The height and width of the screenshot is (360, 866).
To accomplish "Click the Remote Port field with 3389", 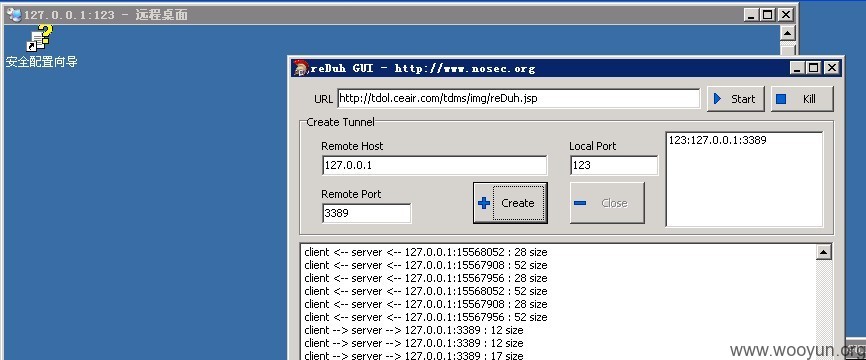I will pos(367,213).
